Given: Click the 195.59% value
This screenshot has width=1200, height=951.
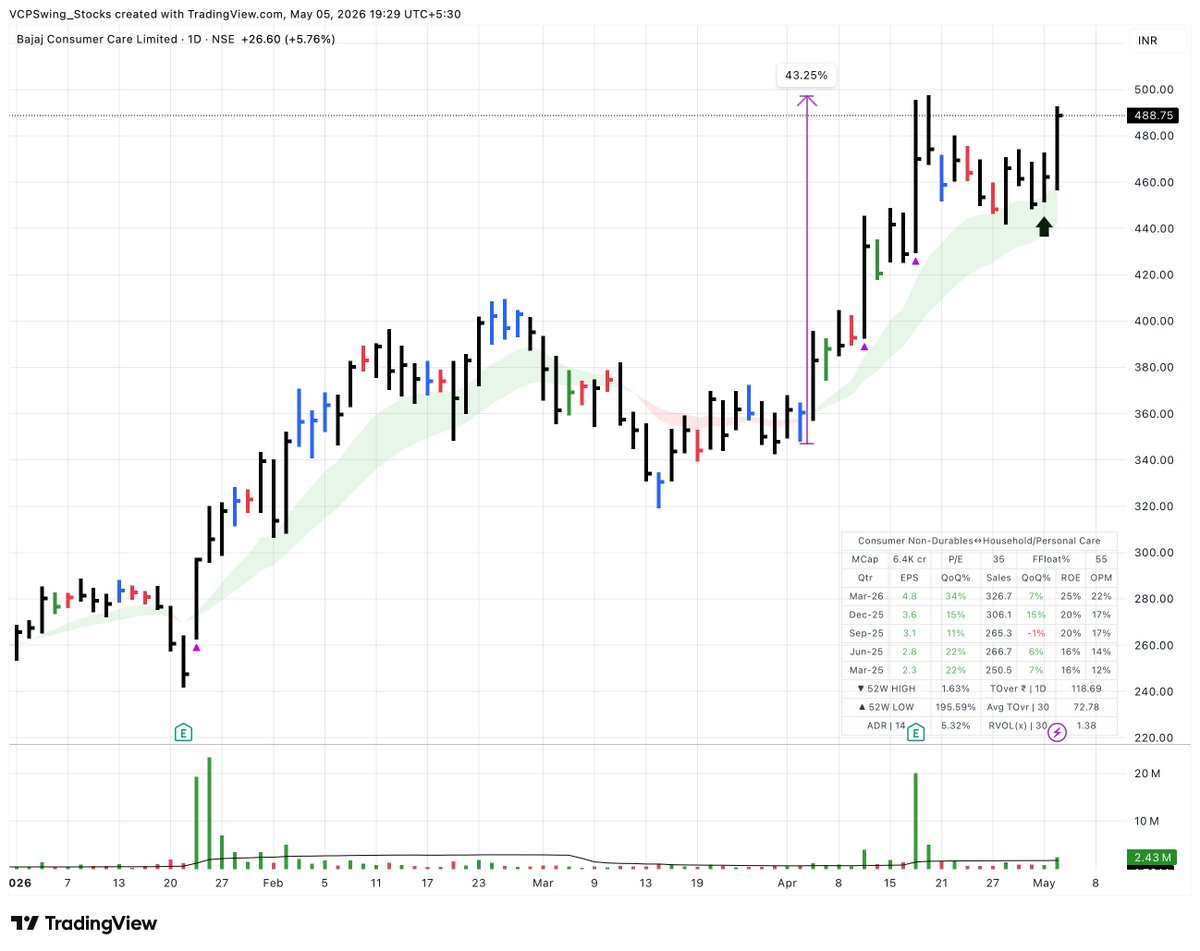Looking at the screenshot, I should coord(956,707).
